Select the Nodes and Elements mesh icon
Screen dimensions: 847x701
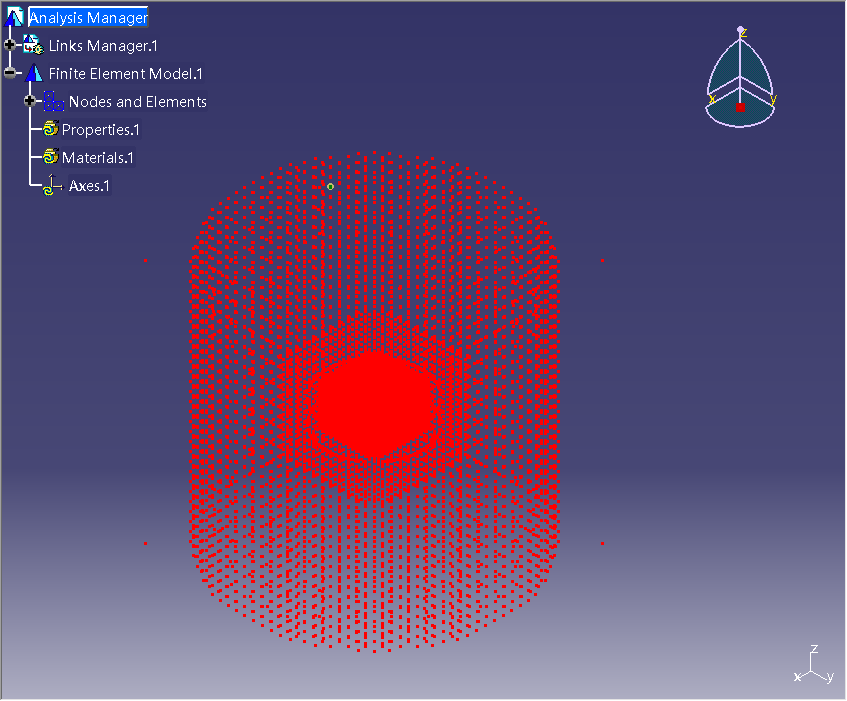[53, 101]
